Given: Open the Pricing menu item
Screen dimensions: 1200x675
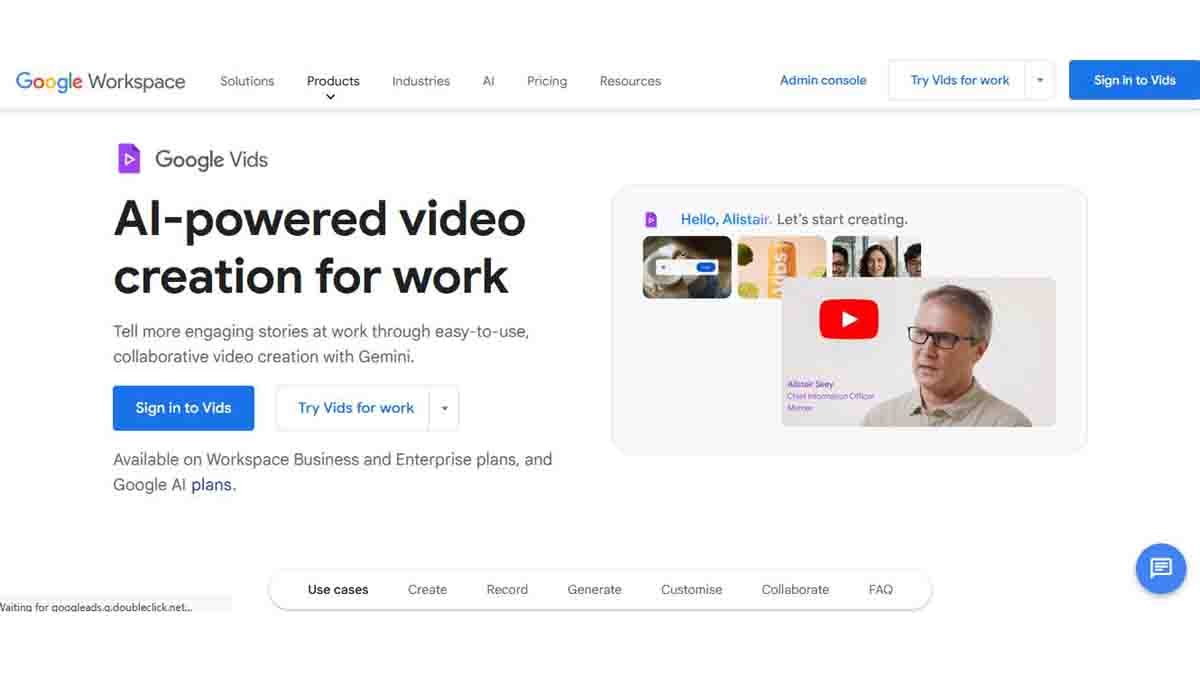Looking at the screenshot, I should click(x=546, y=81).
